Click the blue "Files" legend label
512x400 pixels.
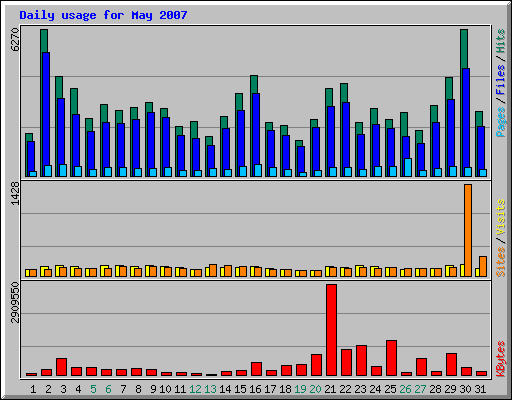pyautogui.click(x=500, y=79)
